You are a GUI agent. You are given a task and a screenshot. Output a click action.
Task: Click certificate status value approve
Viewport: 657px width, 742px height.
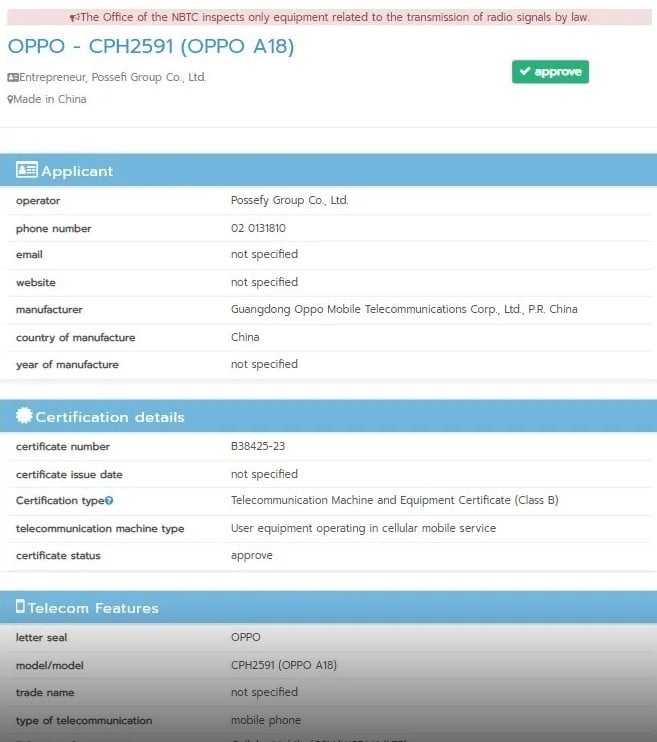[251, 556]
